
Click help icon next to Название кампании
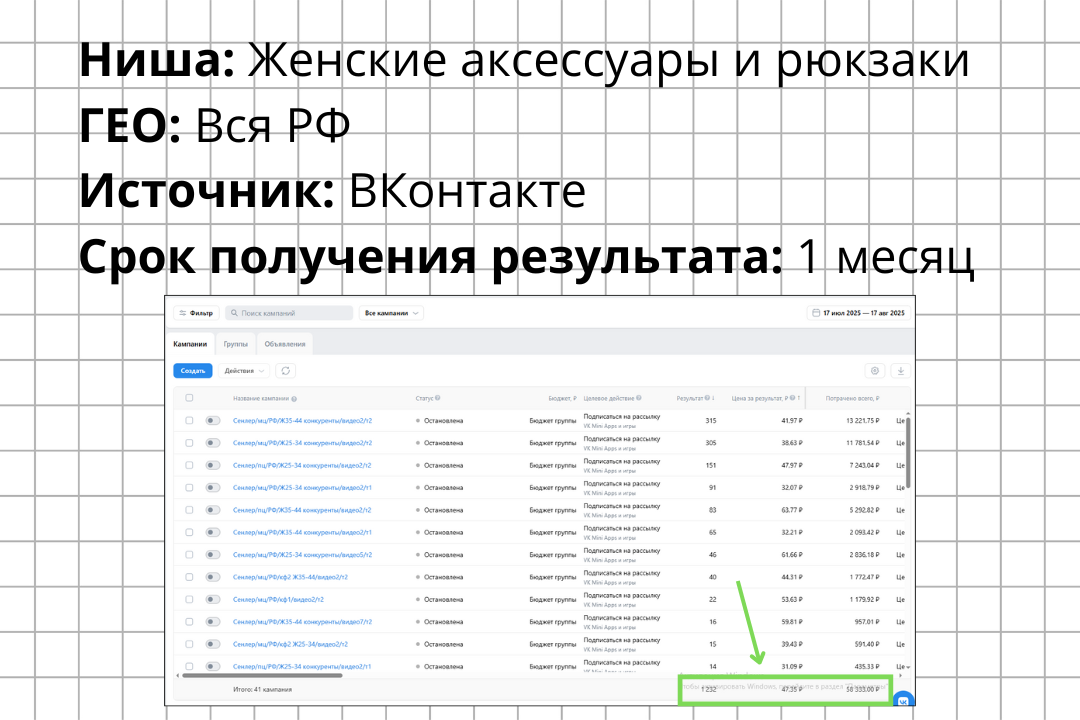coord(294,399)
